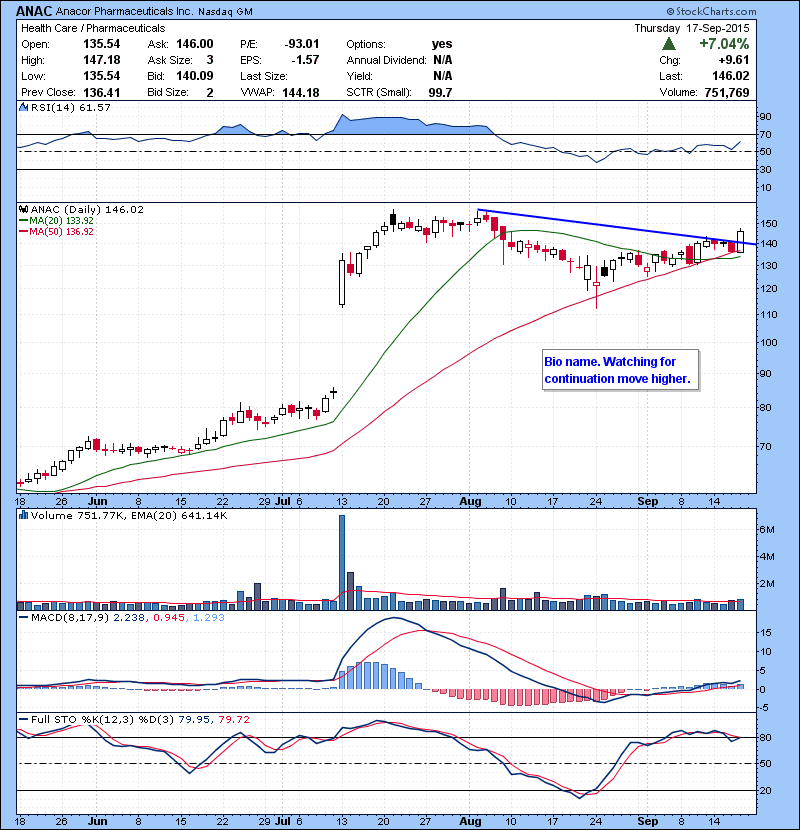
Task: Click the Last Size label
Action: point(264,76)
